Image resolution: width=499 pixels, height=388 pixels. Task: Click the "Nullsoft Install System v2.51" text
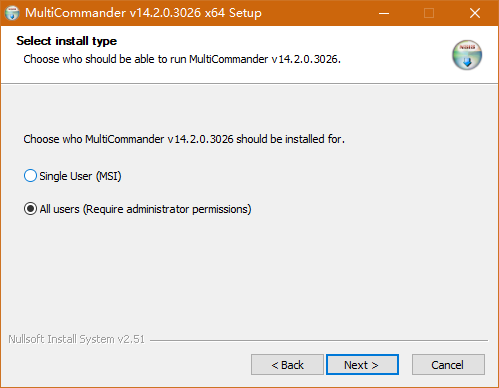click(77, 339)
